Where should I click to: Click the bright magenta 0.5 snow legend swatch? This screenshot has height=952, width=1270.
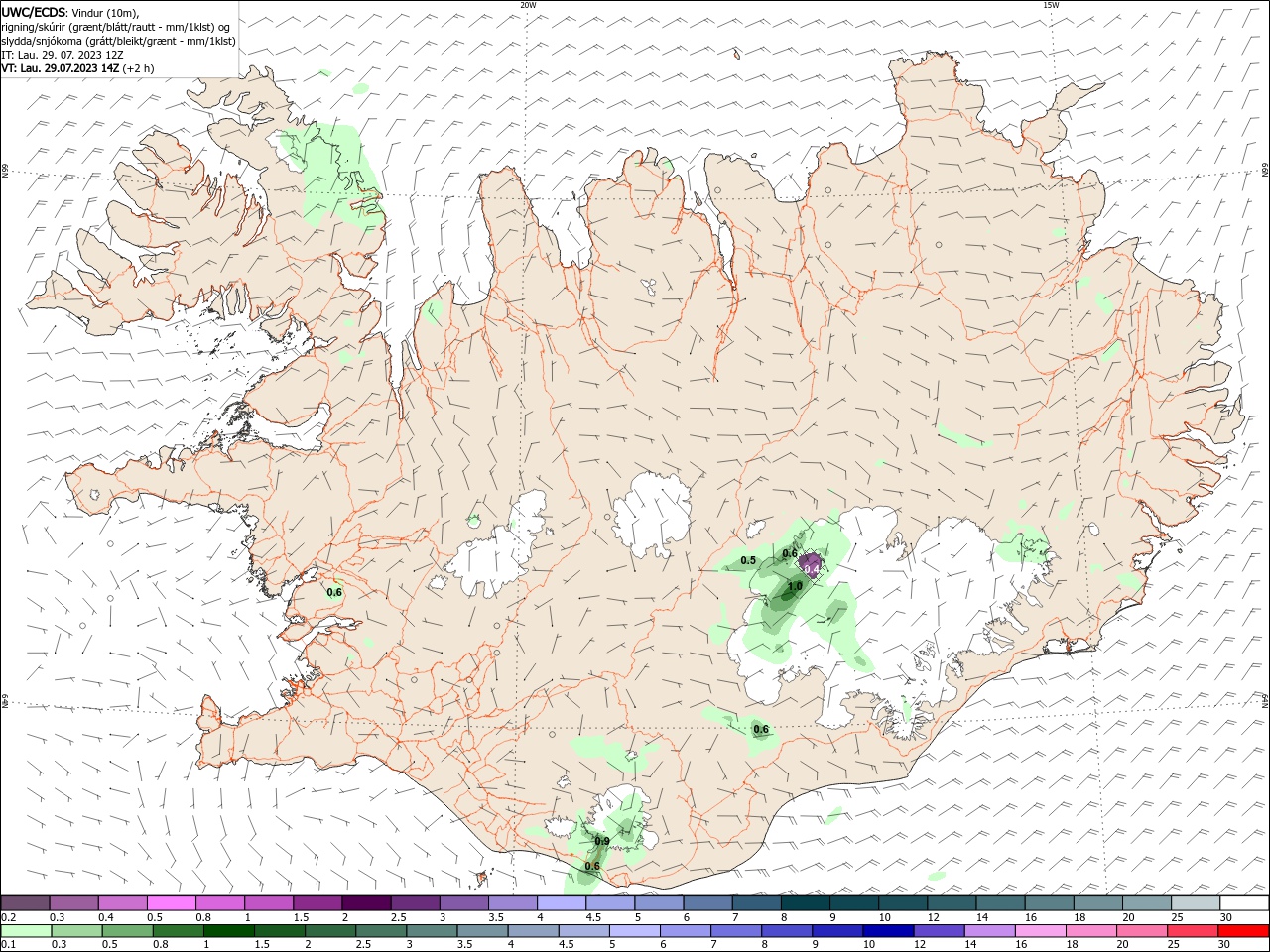[172, 903]
